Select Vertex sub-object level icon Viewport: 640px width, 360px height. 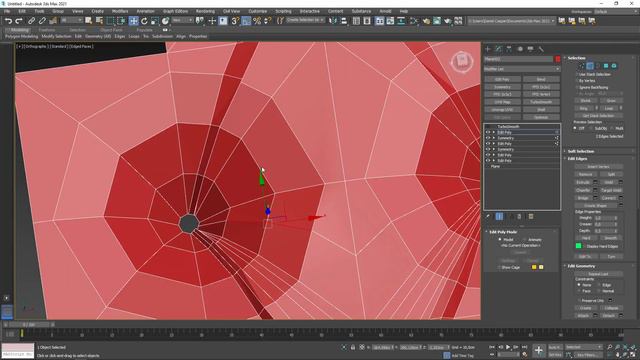(x=582, y=66)
